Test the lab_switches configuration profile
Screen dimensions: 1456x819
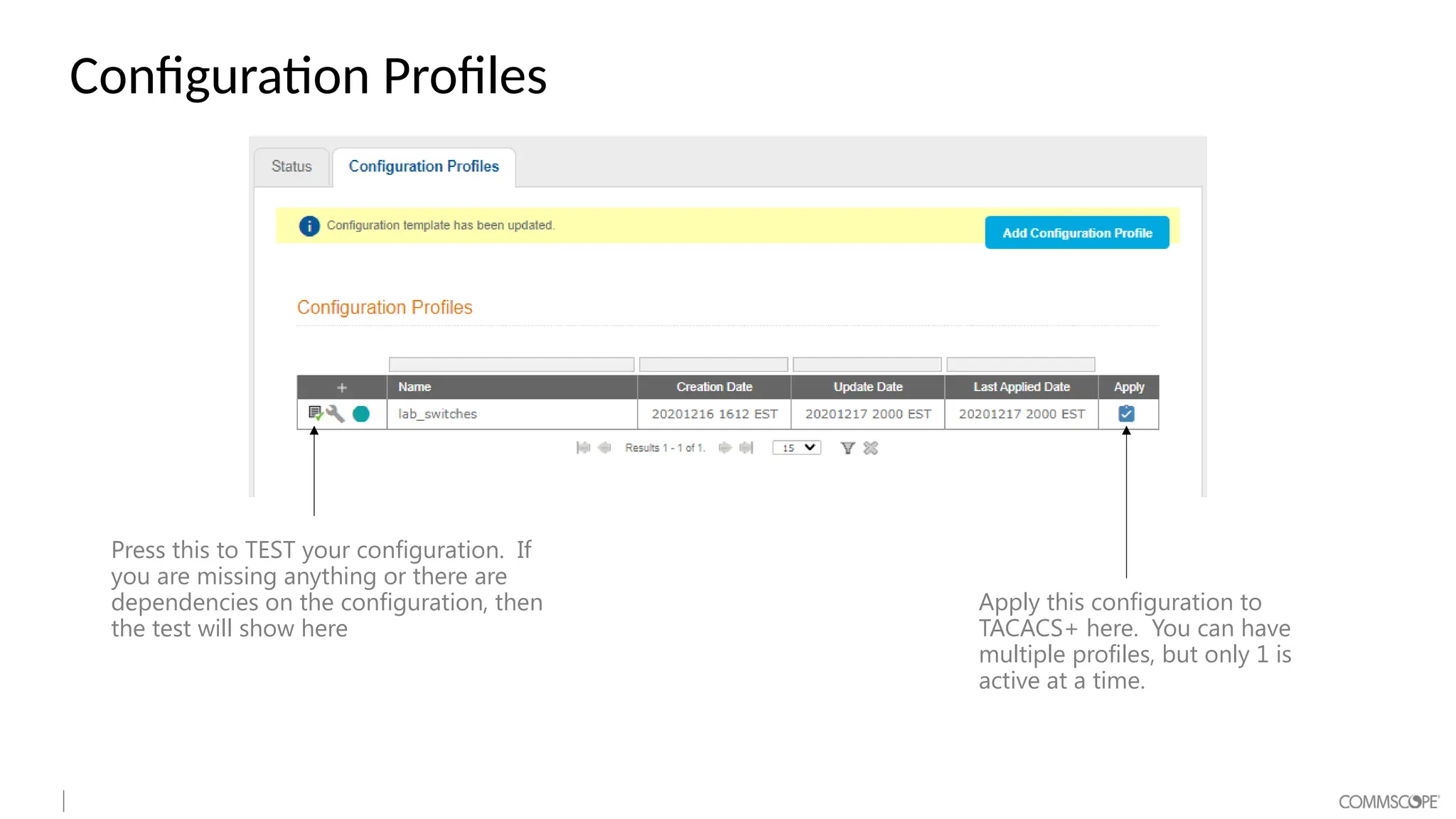click(x=315, y=413)
